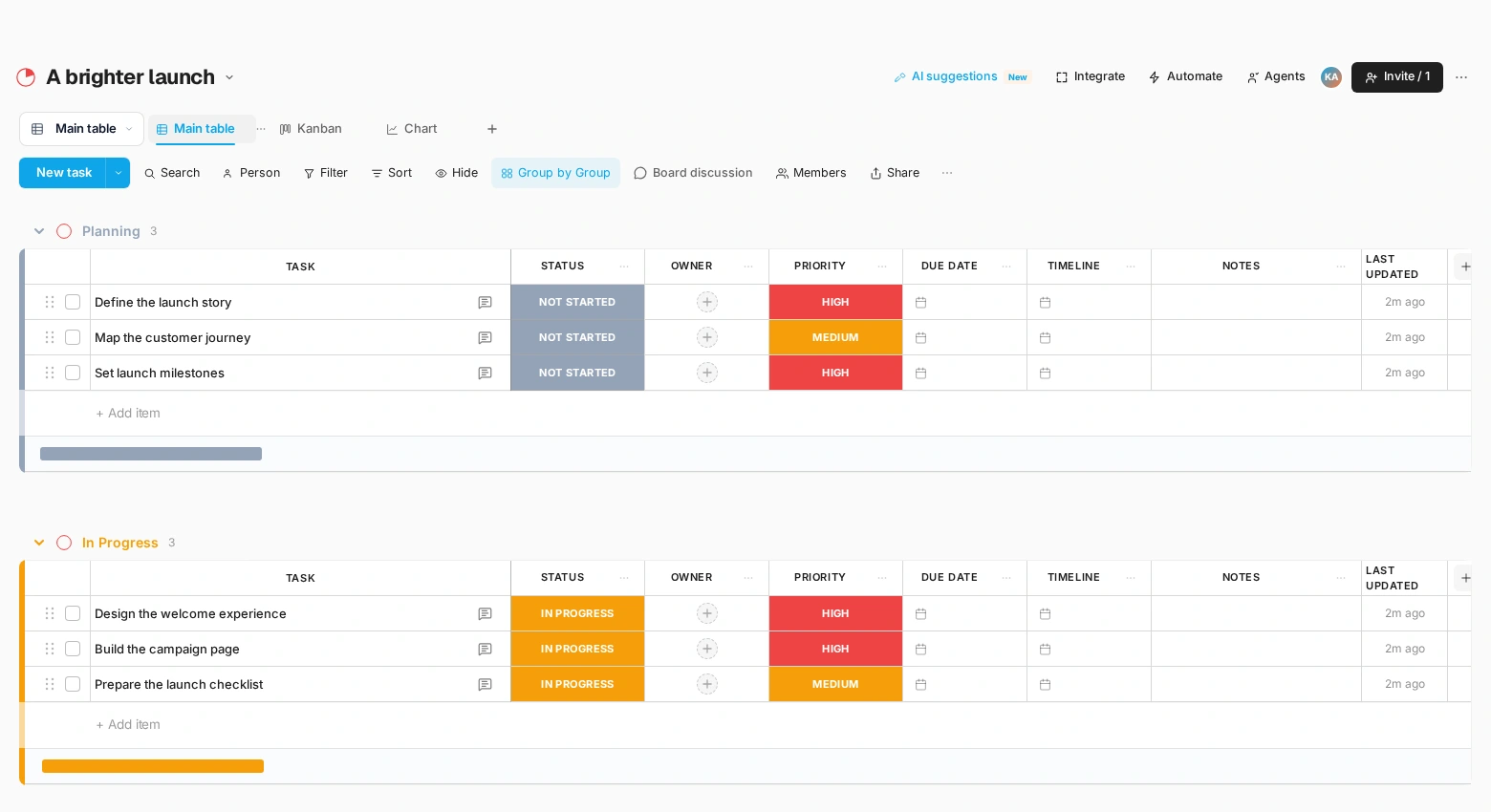The image size is (1491, 812).
Task: Open Group by Group options
Action: pos(556,173)
